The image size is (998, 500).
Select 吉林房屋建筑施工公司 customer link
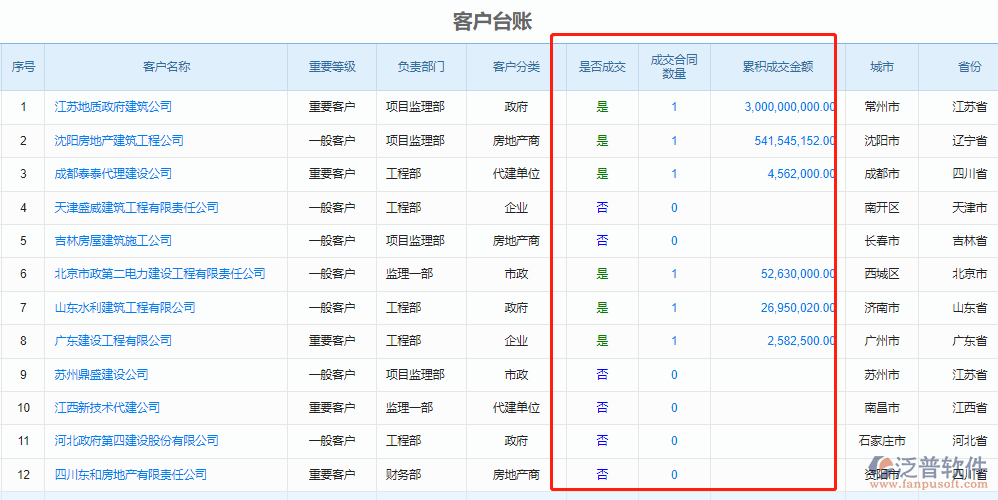[x=113, y=241]
